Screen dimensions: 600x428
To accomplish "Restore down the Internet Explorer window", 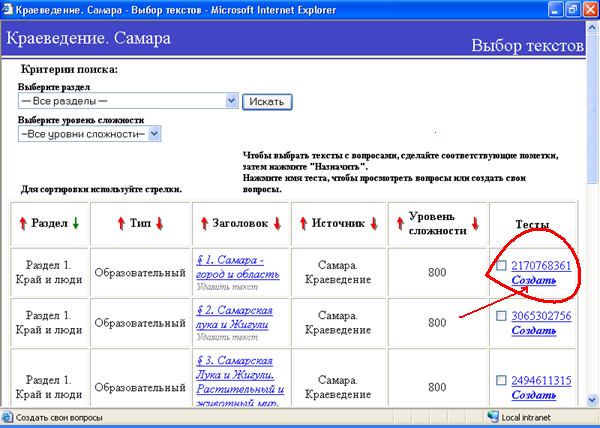I will click(x=573, y=10).
